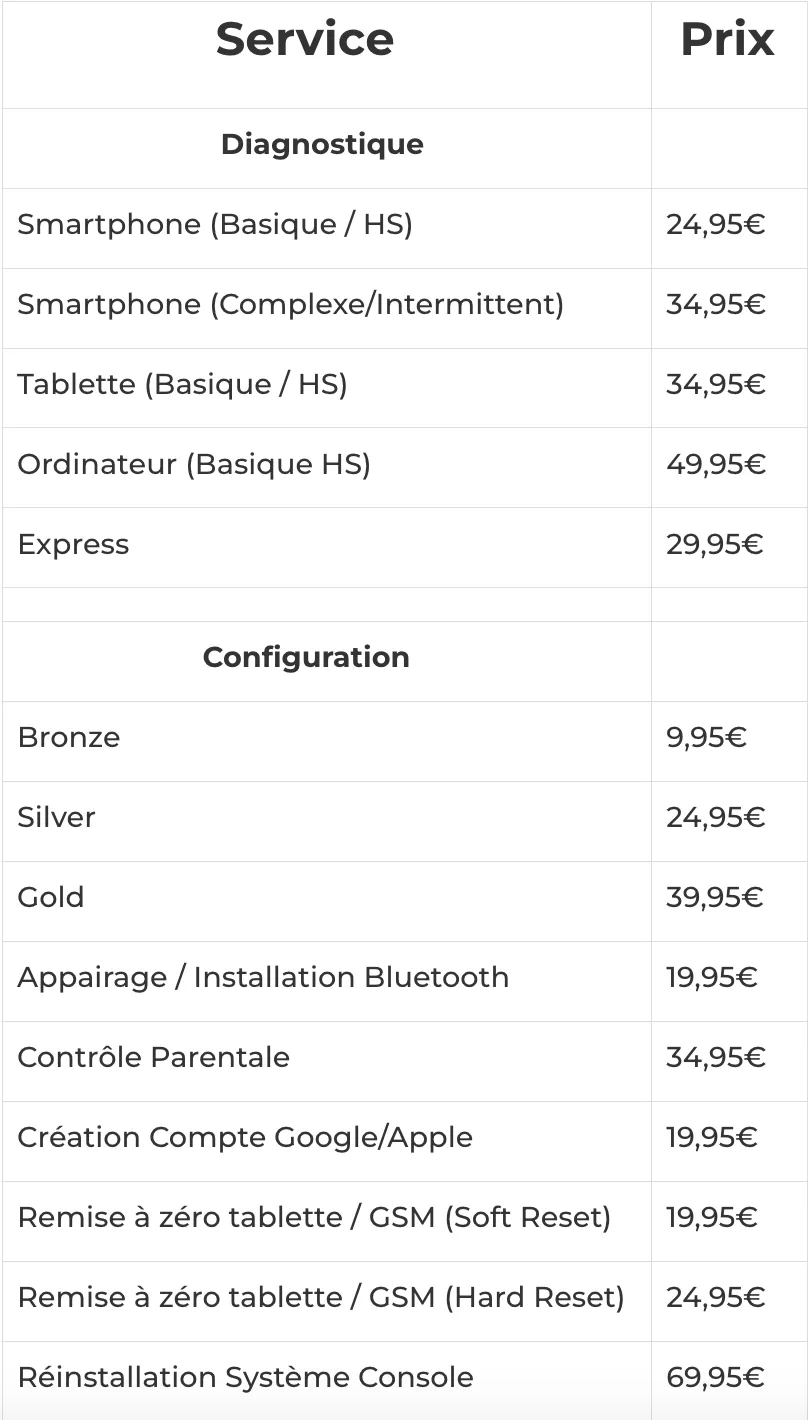The width and height of the screenshot is (808, 1420).
Task: Select the Configuration section heading
Action: pyautogui.click(x=306, y=657)
